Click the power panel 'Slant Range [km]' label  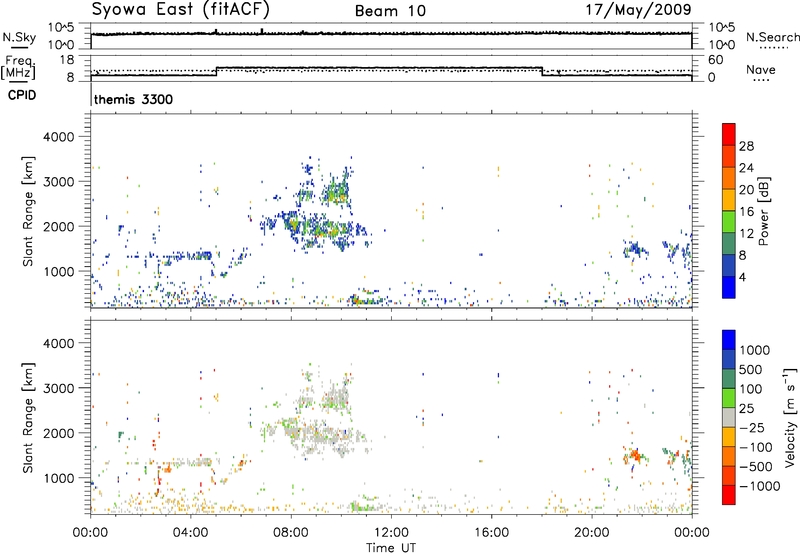[x=28, y=211]
